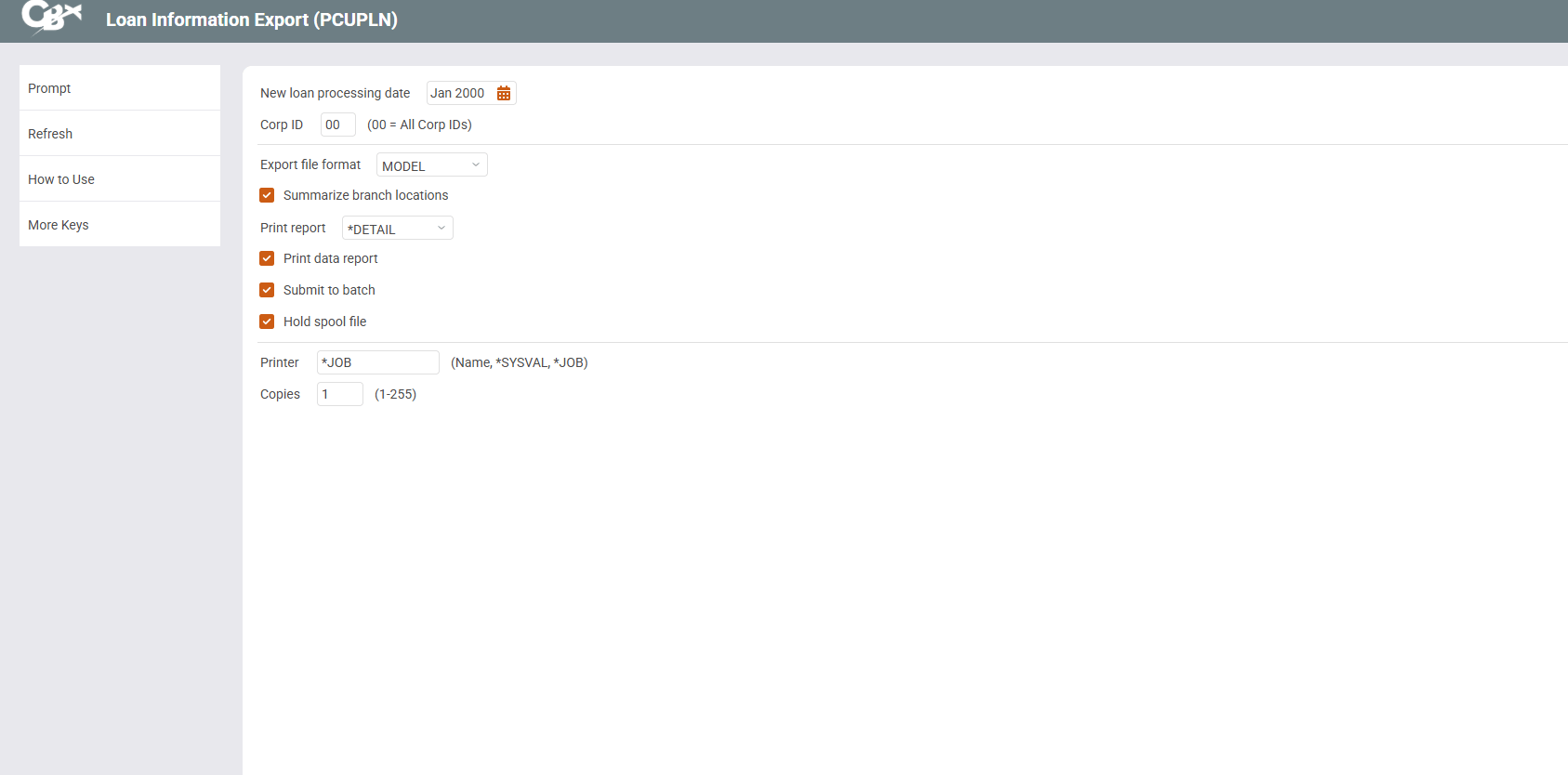Toggle the Hold spool file checkbox
Viewport: 1568px width, 775px height.
[267, 322]
